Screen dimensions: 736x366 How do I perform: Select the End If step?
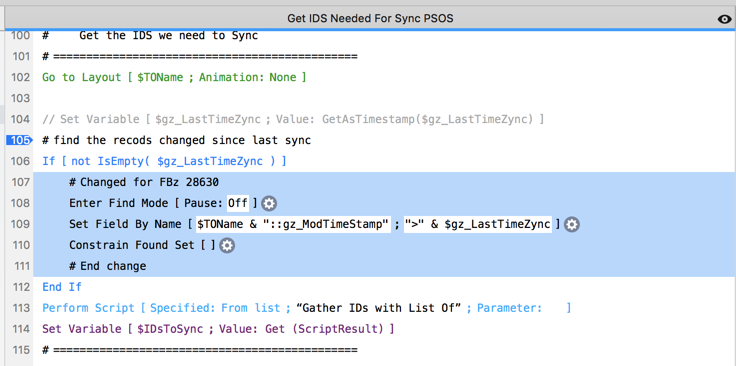pos(61,287)
